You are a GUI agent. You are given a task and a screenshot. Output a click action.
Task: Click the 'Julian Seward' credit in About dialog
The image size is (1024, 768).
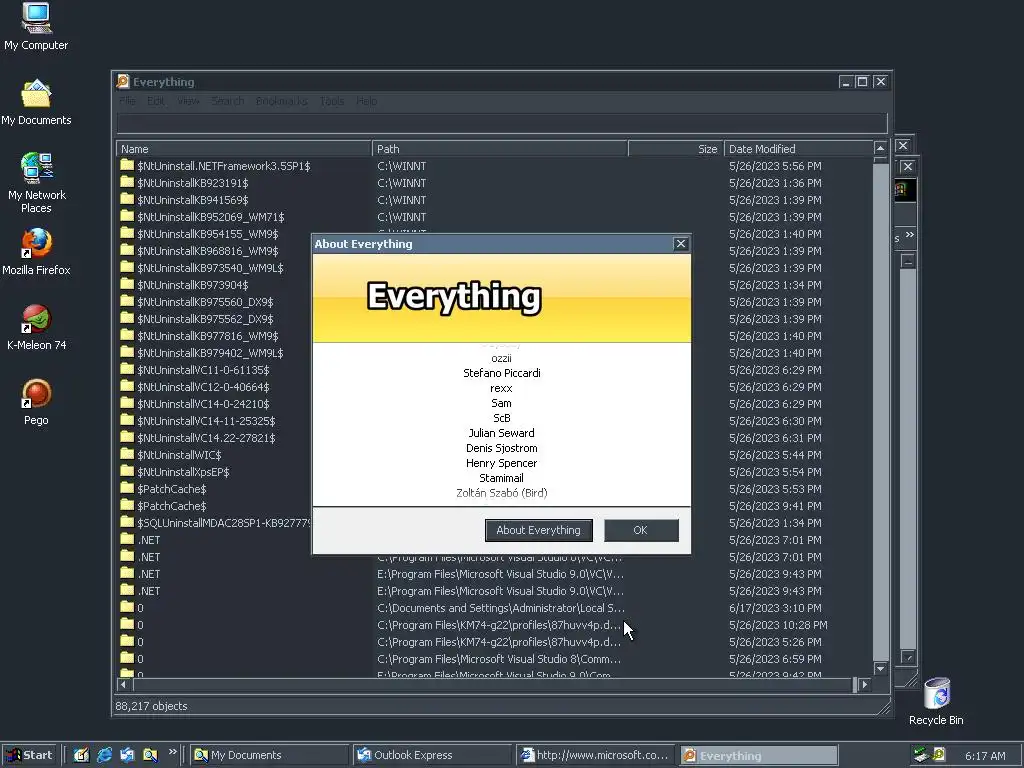click(x=502, y=433)
